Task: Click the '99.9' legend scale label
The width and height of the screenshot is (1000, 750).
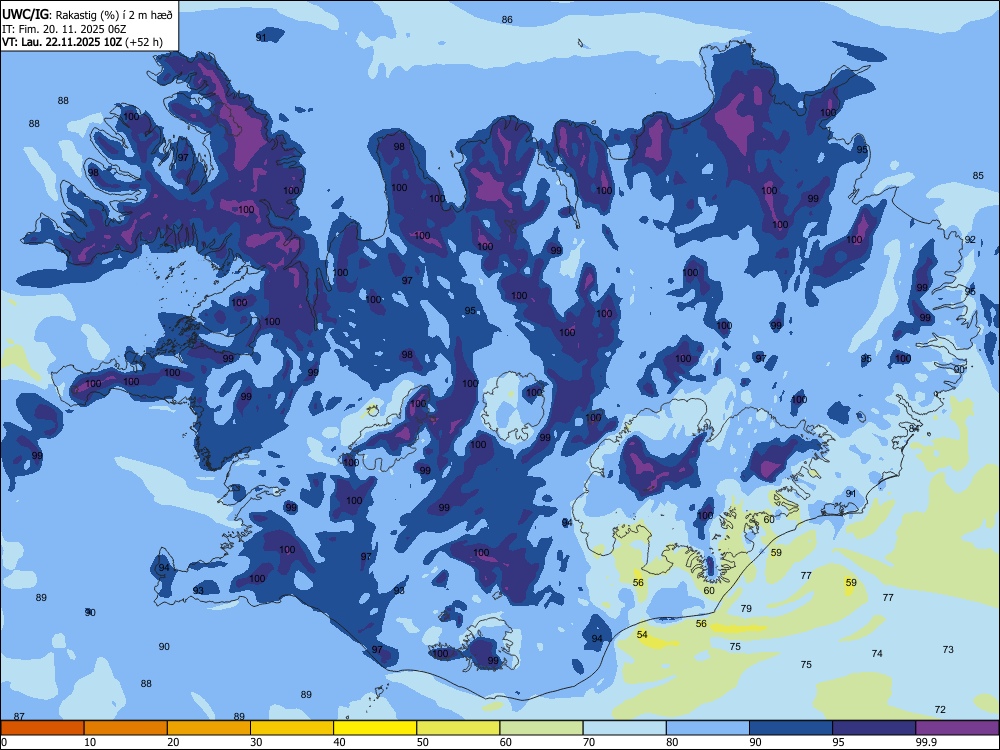Action: pos(926,742)
